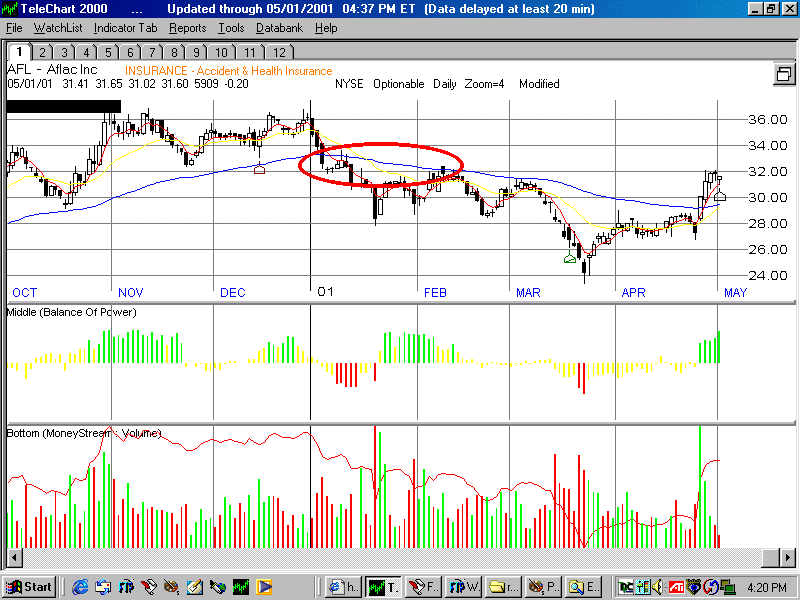Click the DEC month label
The height and width of the screenshot is (600, 800).
(x=233, y=293)
